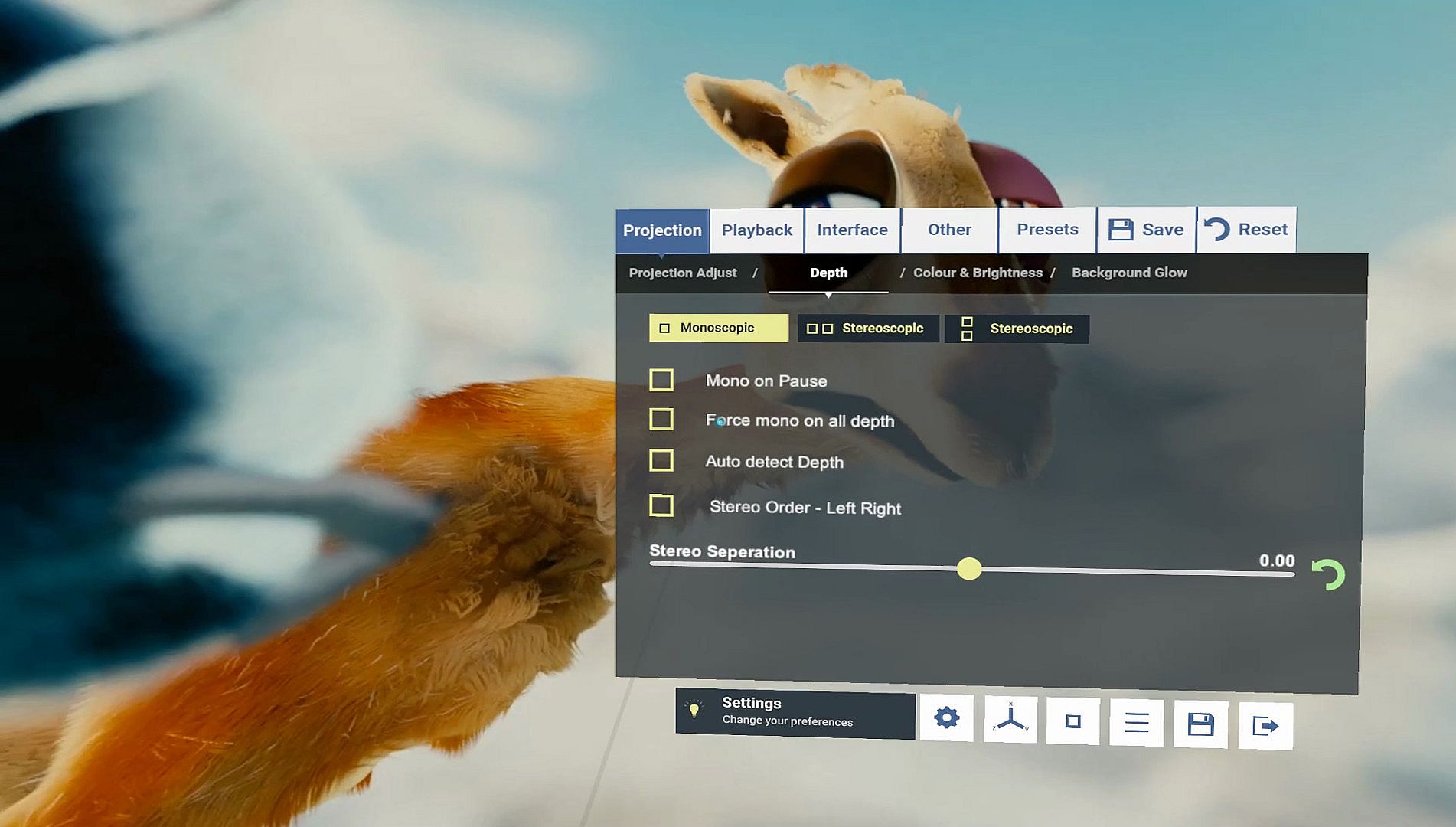The image size is (1456, 827).
Task: Open Colour & Brightness sub-tab
Action: coord(978,273)
